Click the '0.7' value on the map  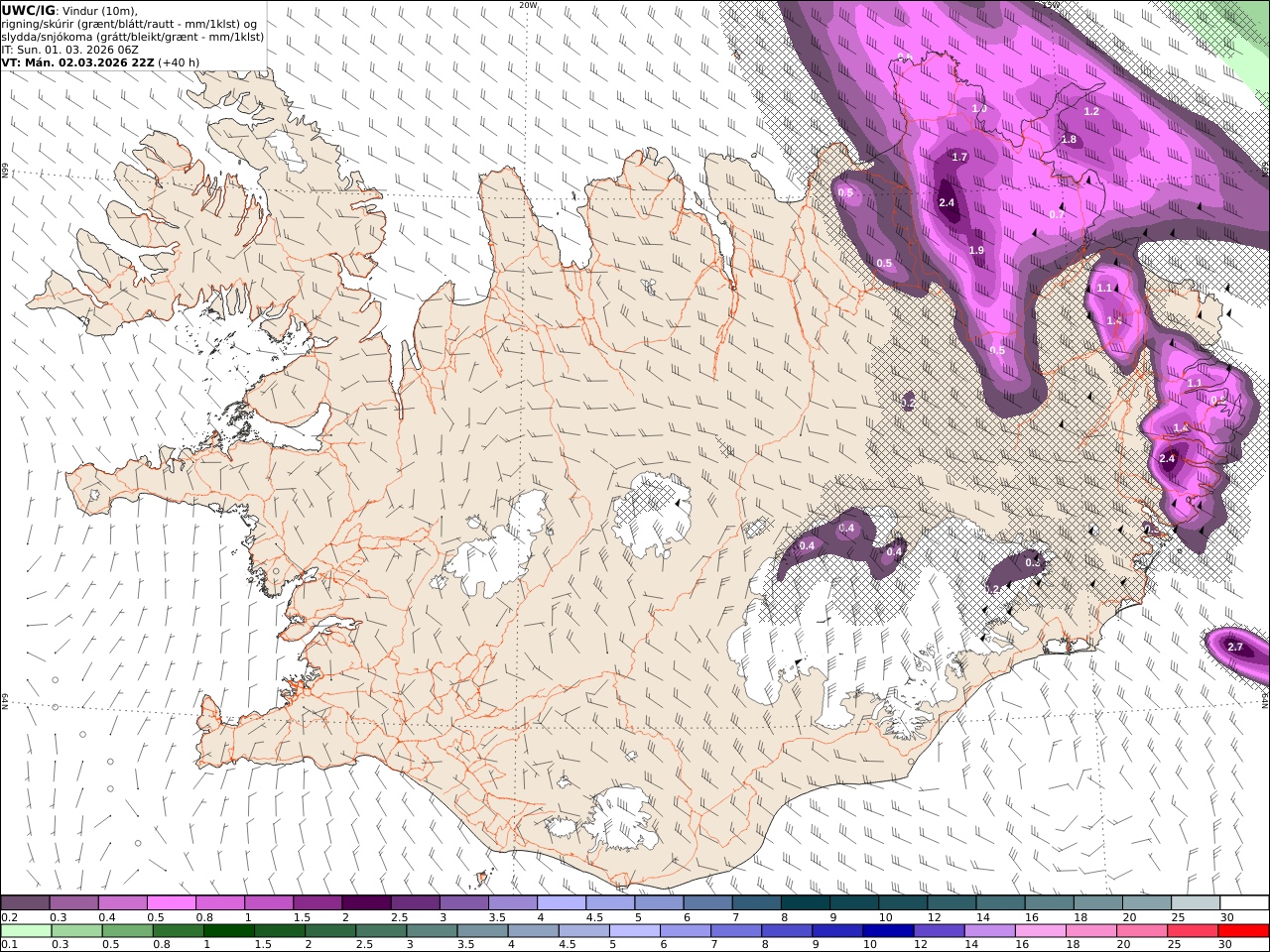pos(1057,214)
